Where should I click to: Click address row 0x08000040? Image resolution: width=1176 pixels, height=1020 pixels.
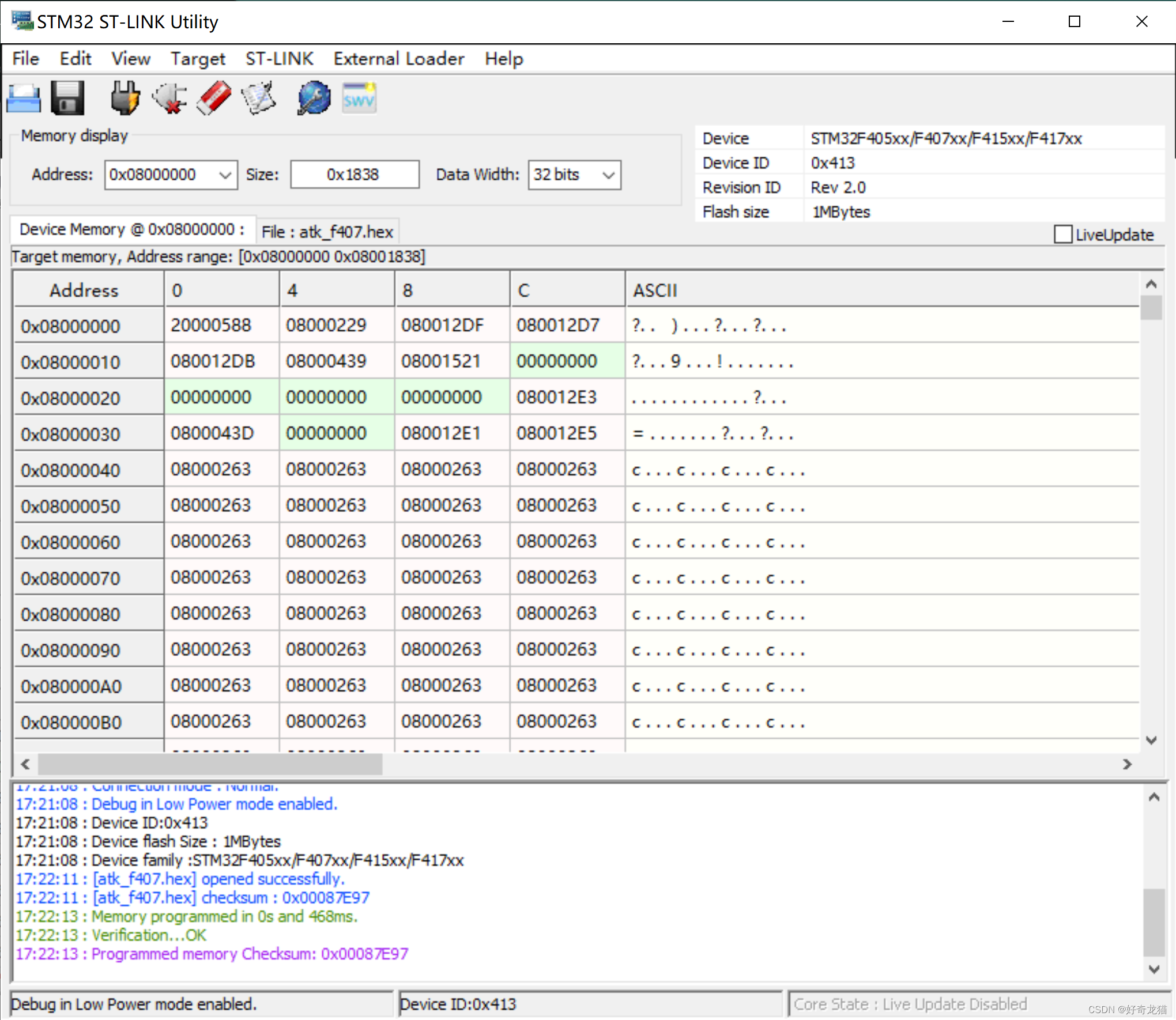89,470
